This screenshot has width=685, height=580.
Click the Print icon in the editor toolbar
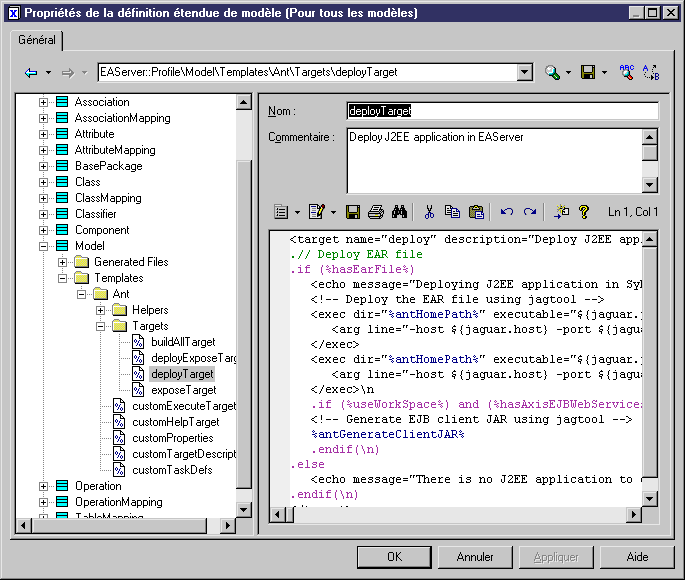tap(375, 212)
